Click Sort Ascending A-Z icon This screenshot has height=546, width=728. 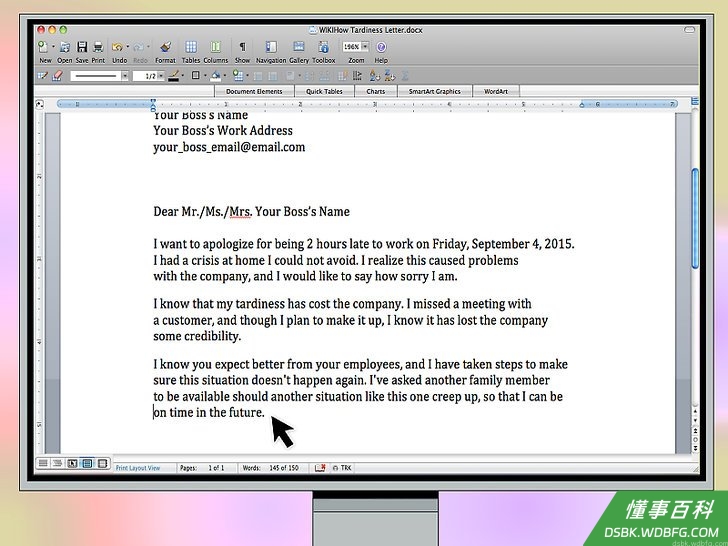pos(375,76)
